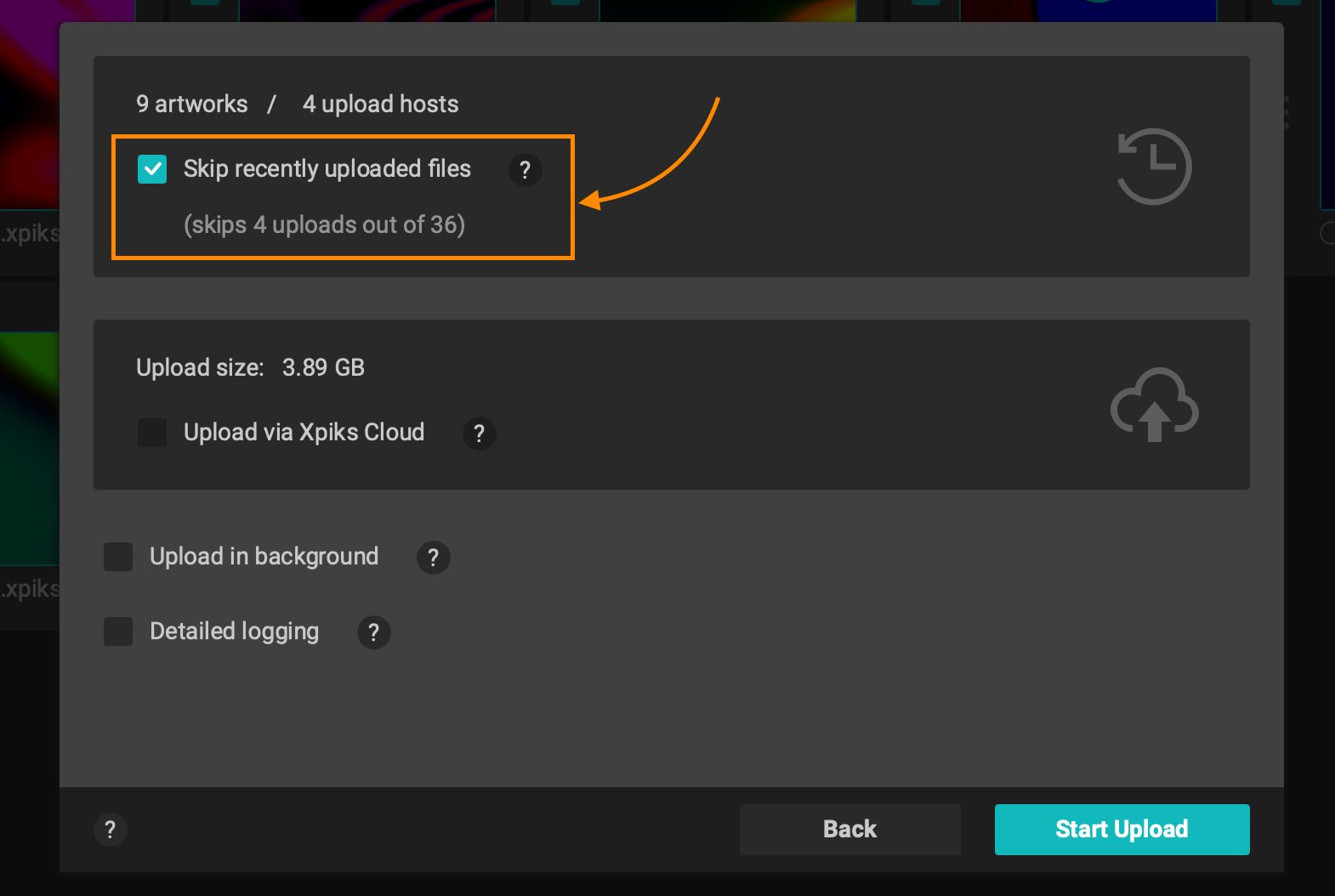The image size is (1335, 896).
Task: Click the 4 upload hosts label
Action: pyautogui.click(x=380, y=104)
